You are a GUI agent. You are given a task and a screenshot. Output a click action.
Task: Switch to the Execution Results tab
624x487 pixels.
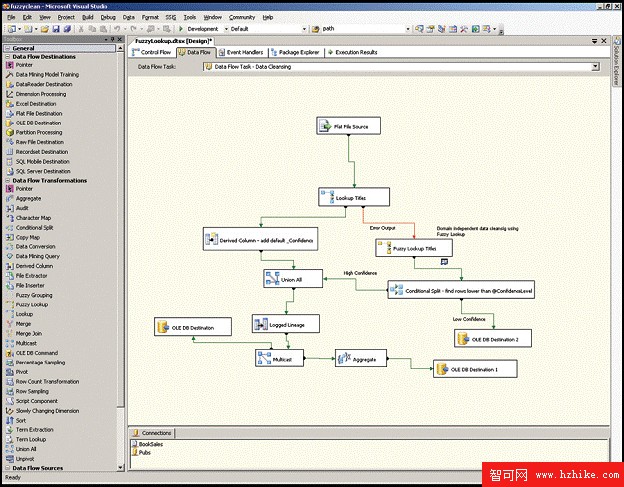[x=352, y=52]
